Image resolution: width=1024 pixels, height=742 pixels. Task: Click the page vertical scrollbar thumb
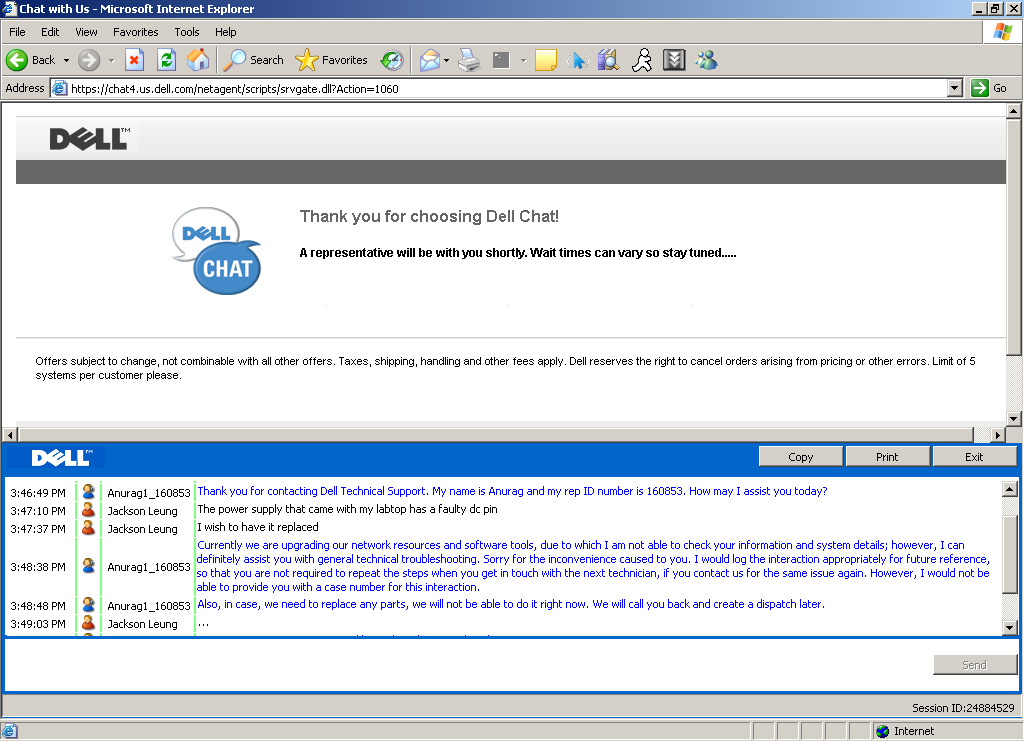point(1013,237)
